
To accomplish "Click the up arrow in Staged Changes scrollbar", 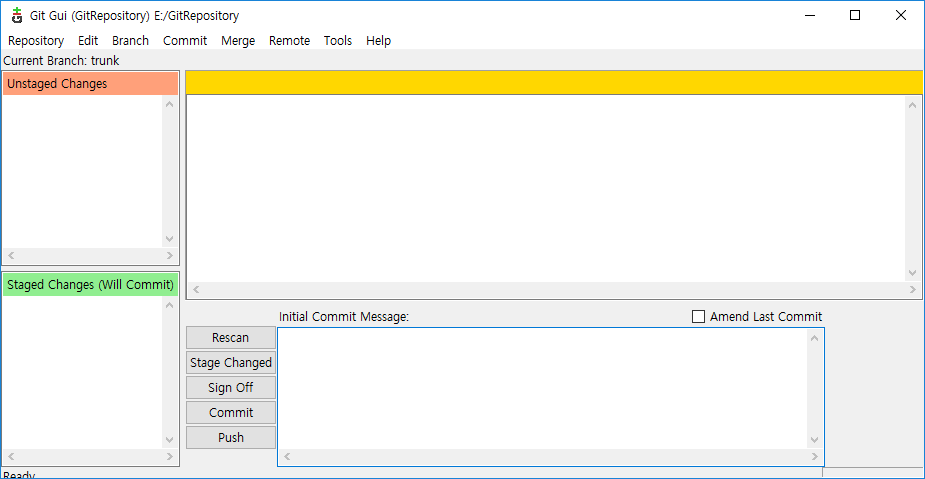I will pyautogui.click(x=170, y=305).
